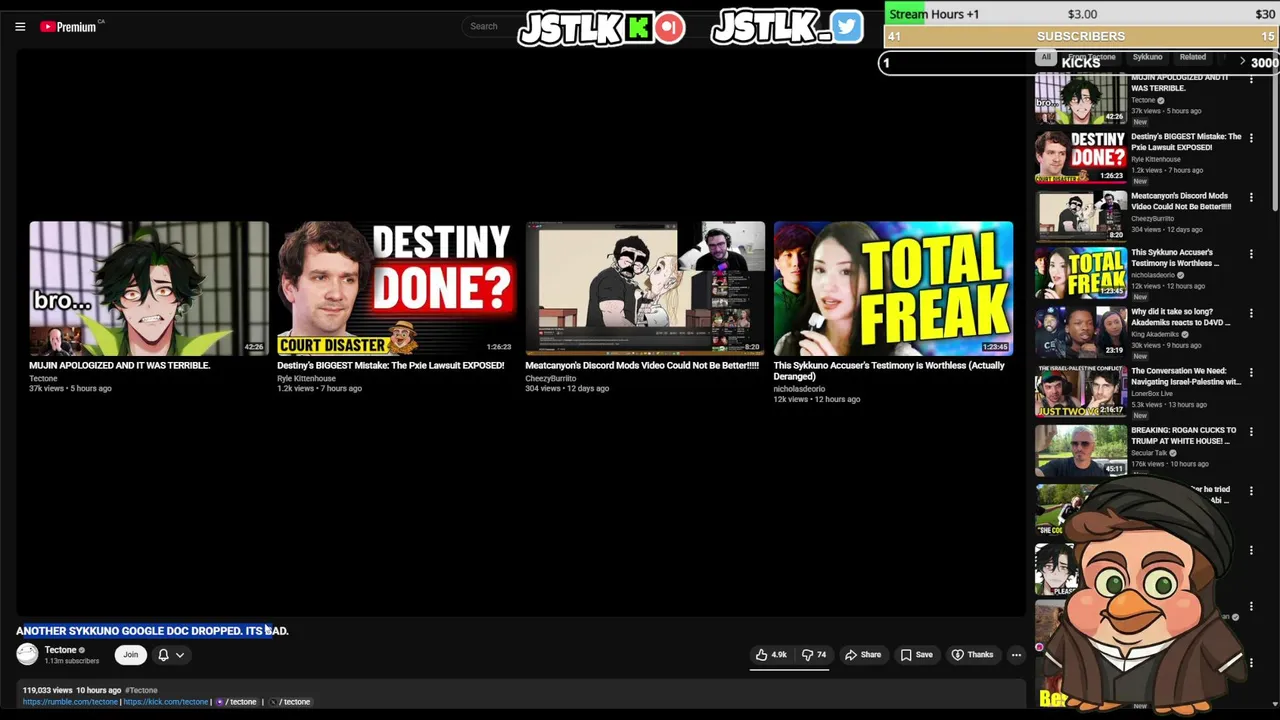Open the rumble.com/tectone link
1280x720 pixels.
[70, 702]
